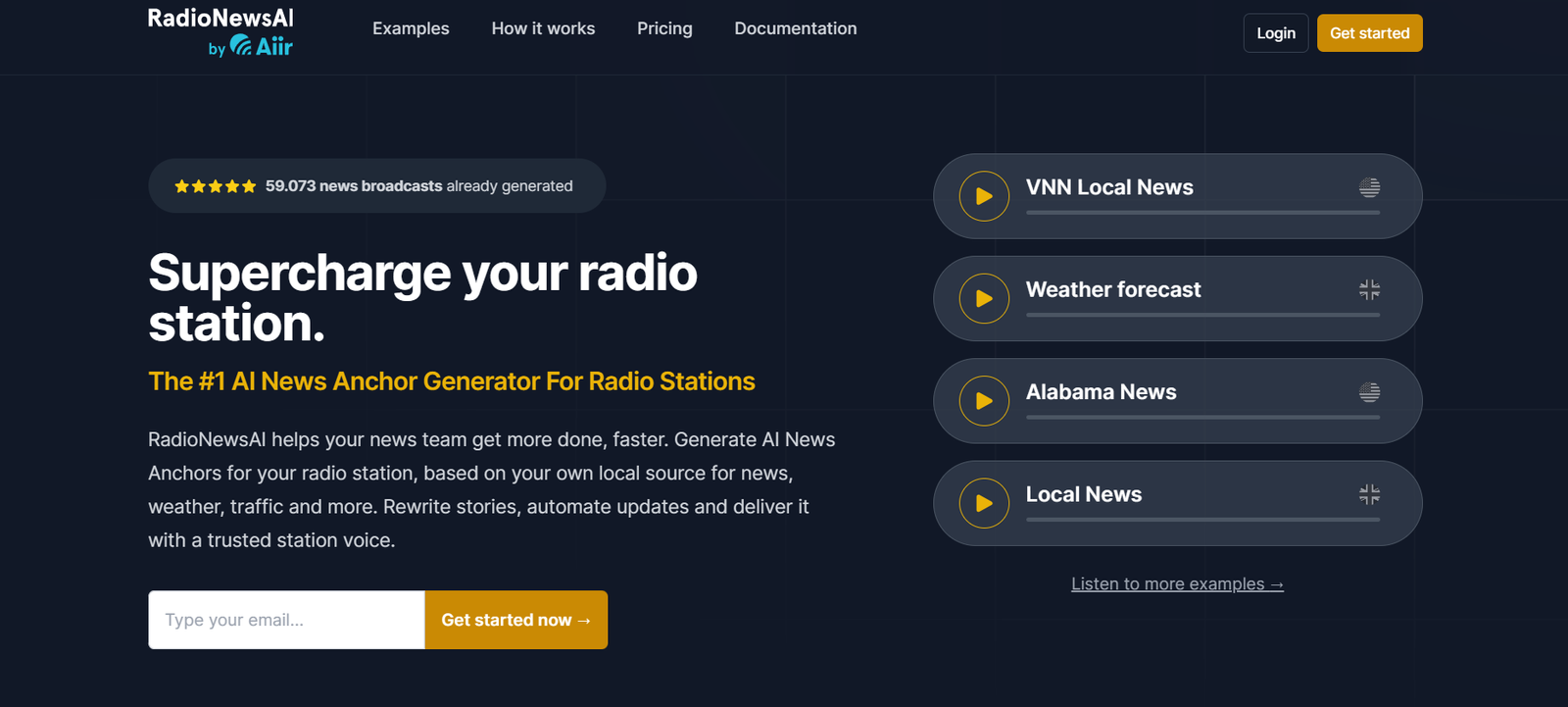Seek on the VNN Local News progress bar
This screenshot has width=1568, height=707.
1202,212
